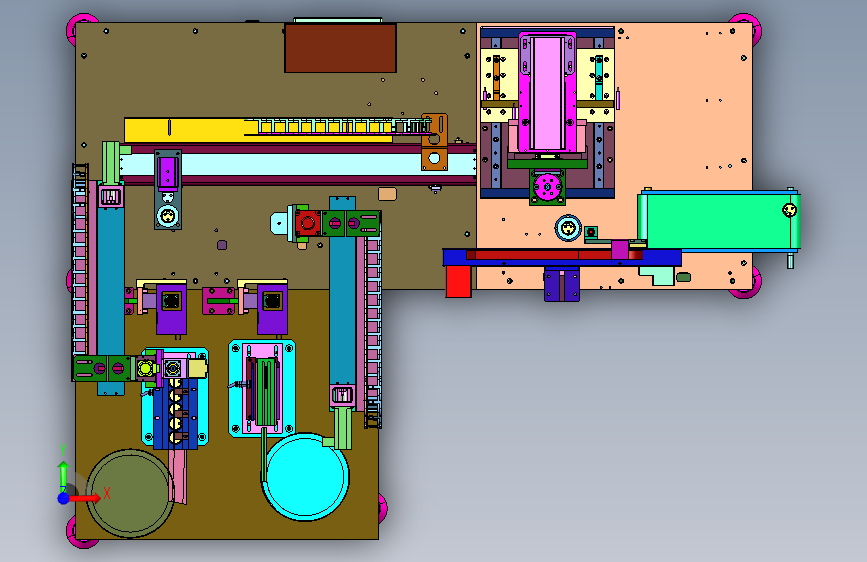Click the red X axis arrow of the triad
The image size is (867, 562).
tap(84, 498)
